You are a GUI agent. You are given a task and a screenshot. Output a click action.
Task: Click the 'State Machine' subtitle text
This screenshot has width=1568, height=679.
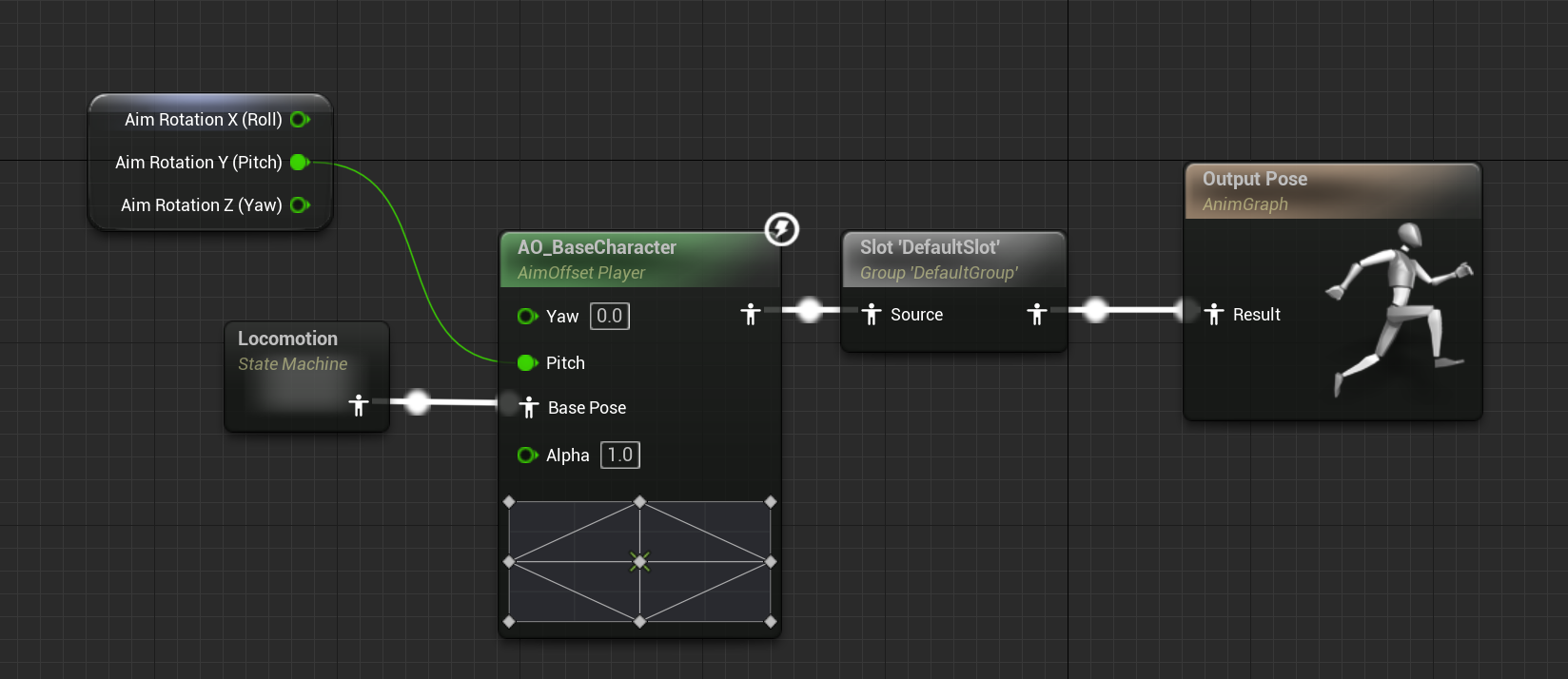293,364
